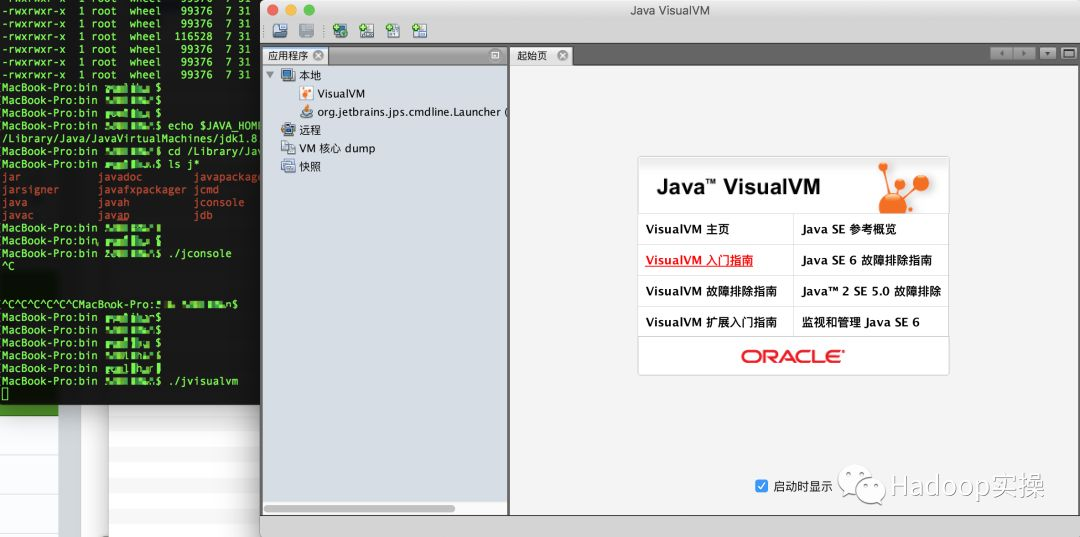1080x537 pixels.
Task: Click 'jarsigner' file name in Terminal
Action: (30, 189)
